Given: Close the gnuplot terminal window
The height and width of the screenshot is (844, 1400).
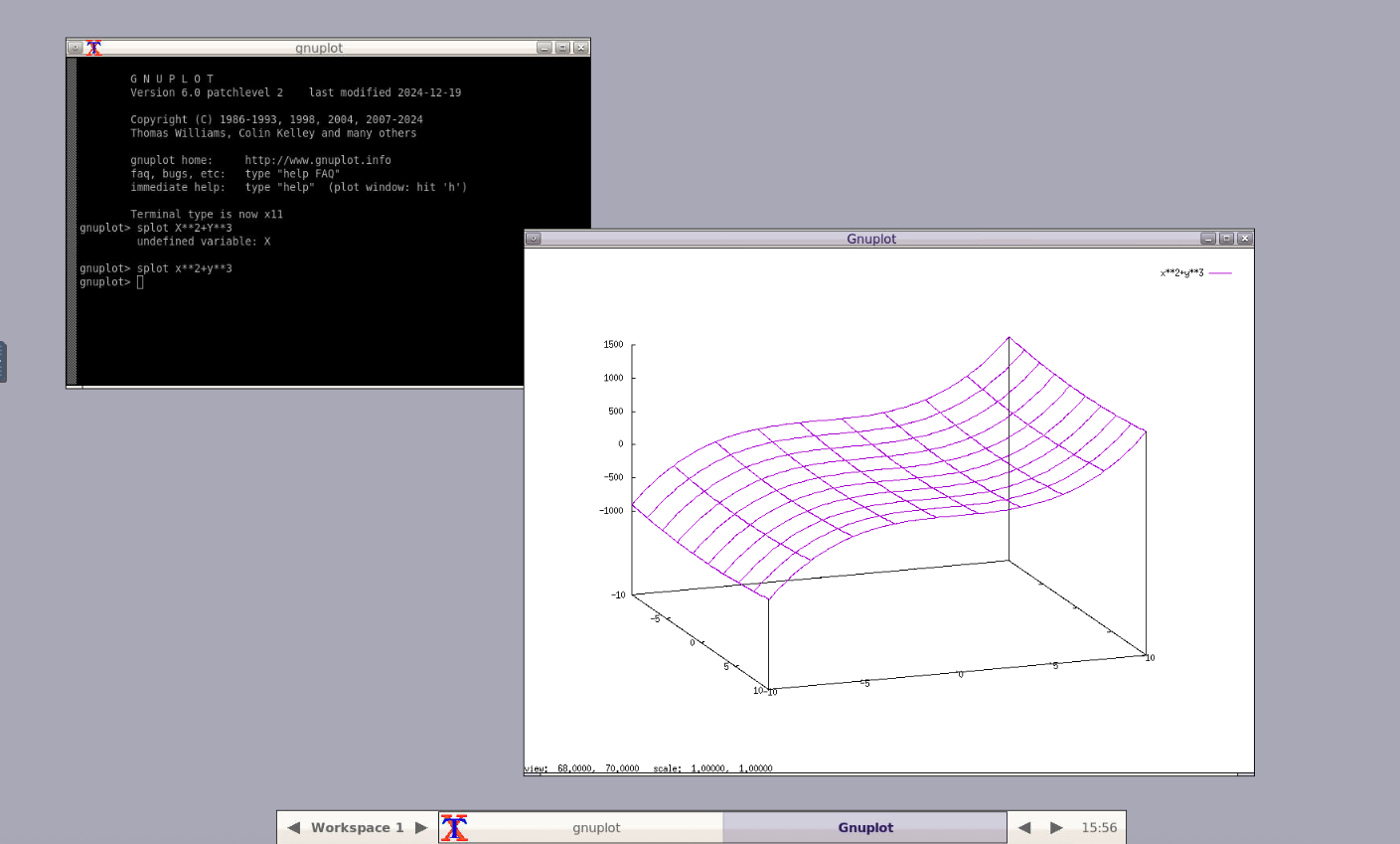Looking at the screenshot, I should 581,48.
